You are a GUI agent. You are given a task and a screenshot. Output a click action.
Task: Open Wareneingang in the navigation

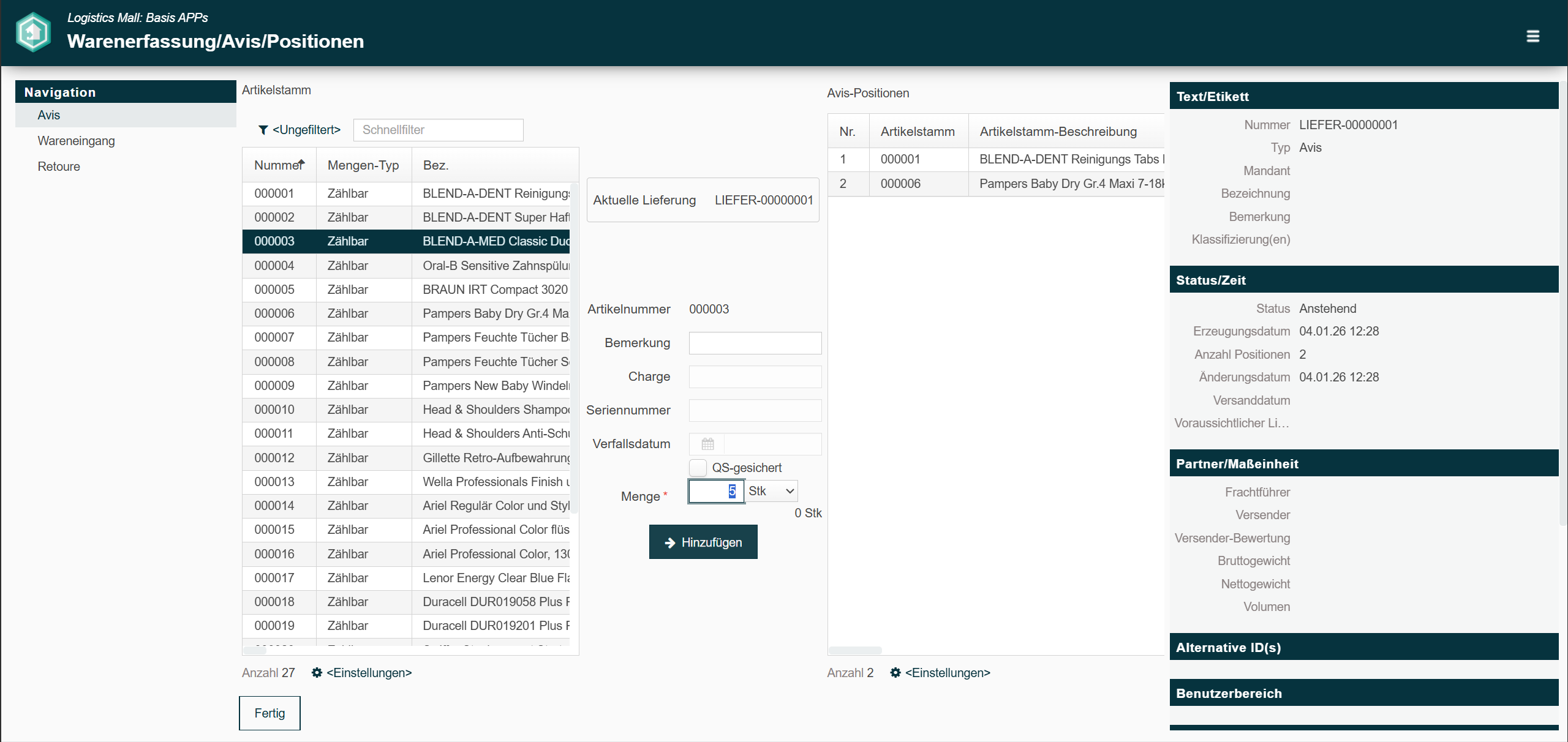[76, 141]
